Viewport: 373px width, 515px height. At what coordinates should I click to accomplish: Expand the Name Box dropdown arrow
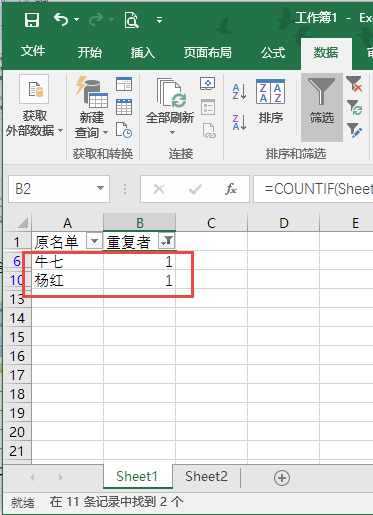(x=100, y=188)
